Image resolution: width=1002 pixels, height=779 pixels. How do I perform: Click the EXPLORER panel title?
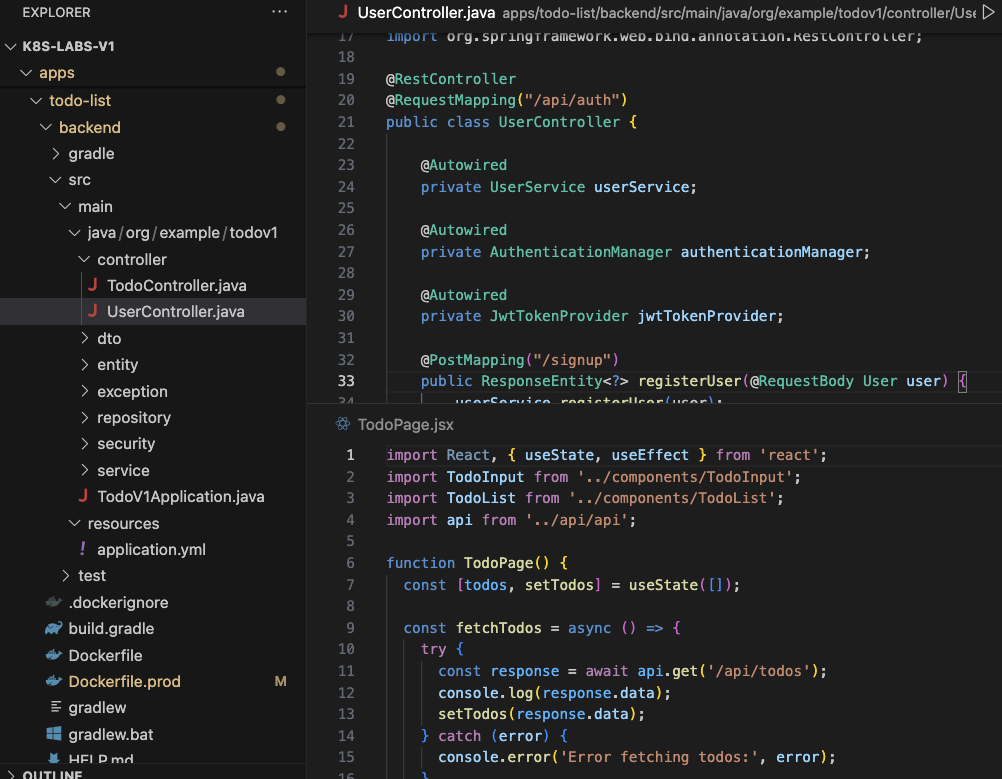click(56, 12)
